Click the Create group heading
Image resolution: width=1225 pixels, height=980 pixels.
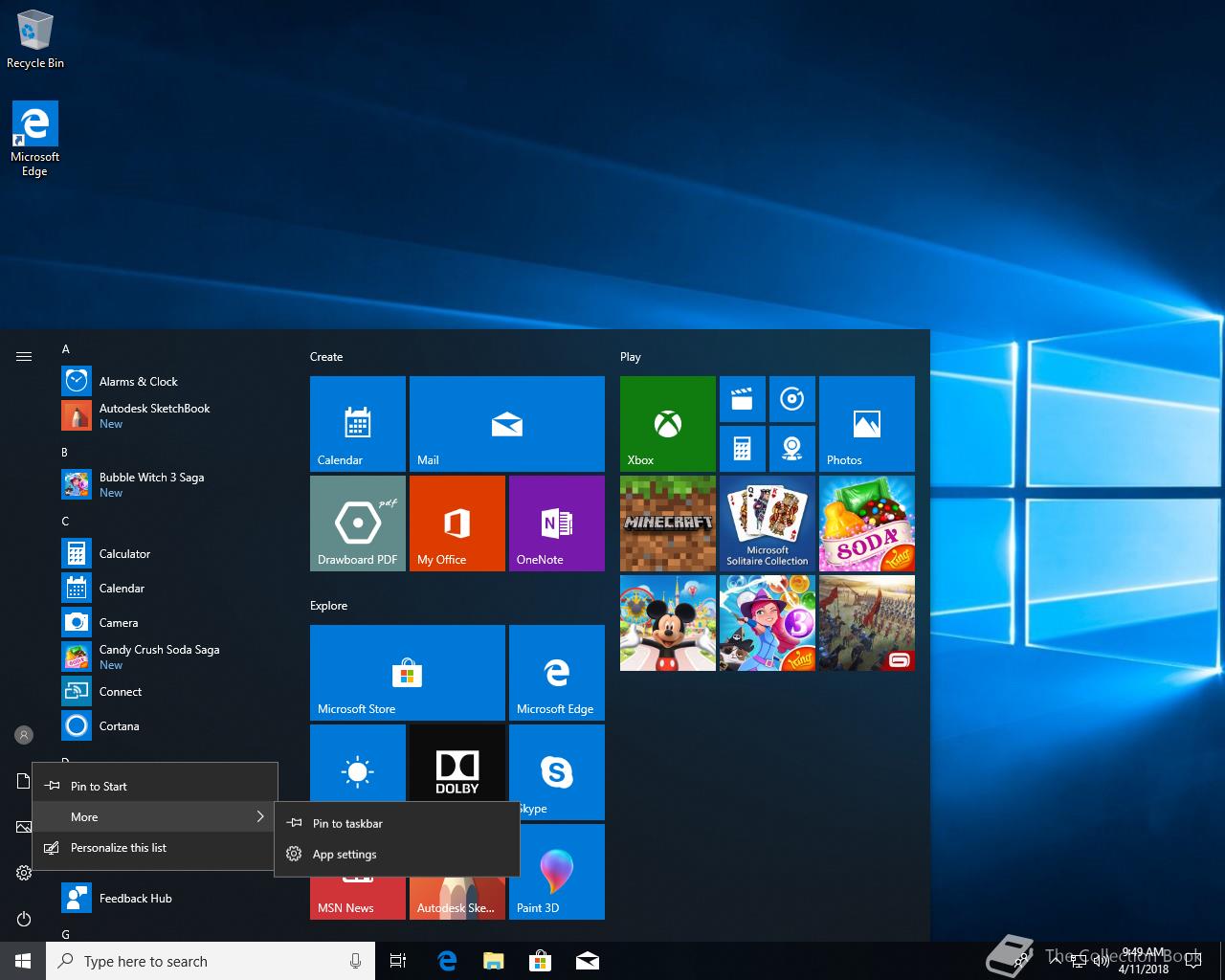(x=326, y=356)
